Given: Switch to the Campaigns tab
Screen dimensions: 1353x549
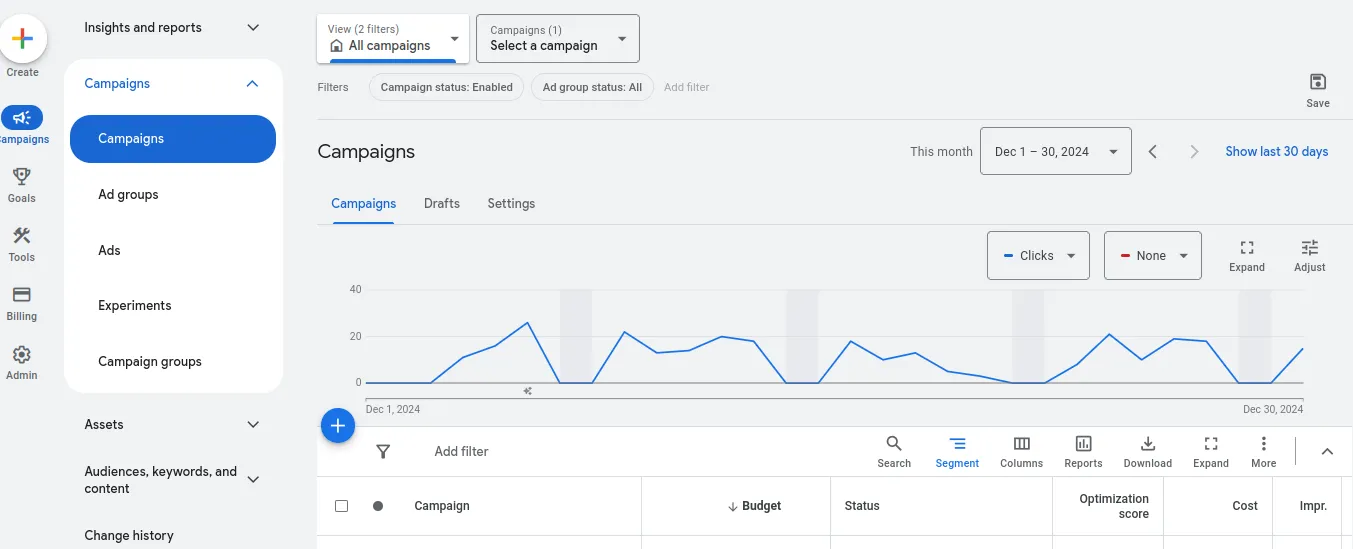Looking at the screenshot, I should click(x=364, y=204).
